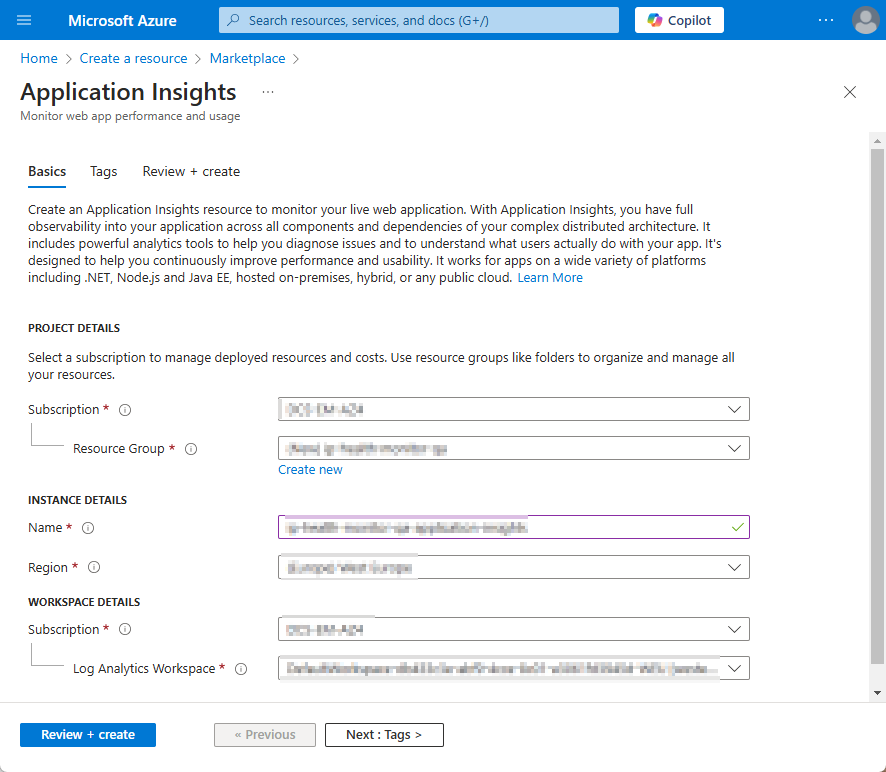Go to the Marketplace breadcrumb

point(247,58)
